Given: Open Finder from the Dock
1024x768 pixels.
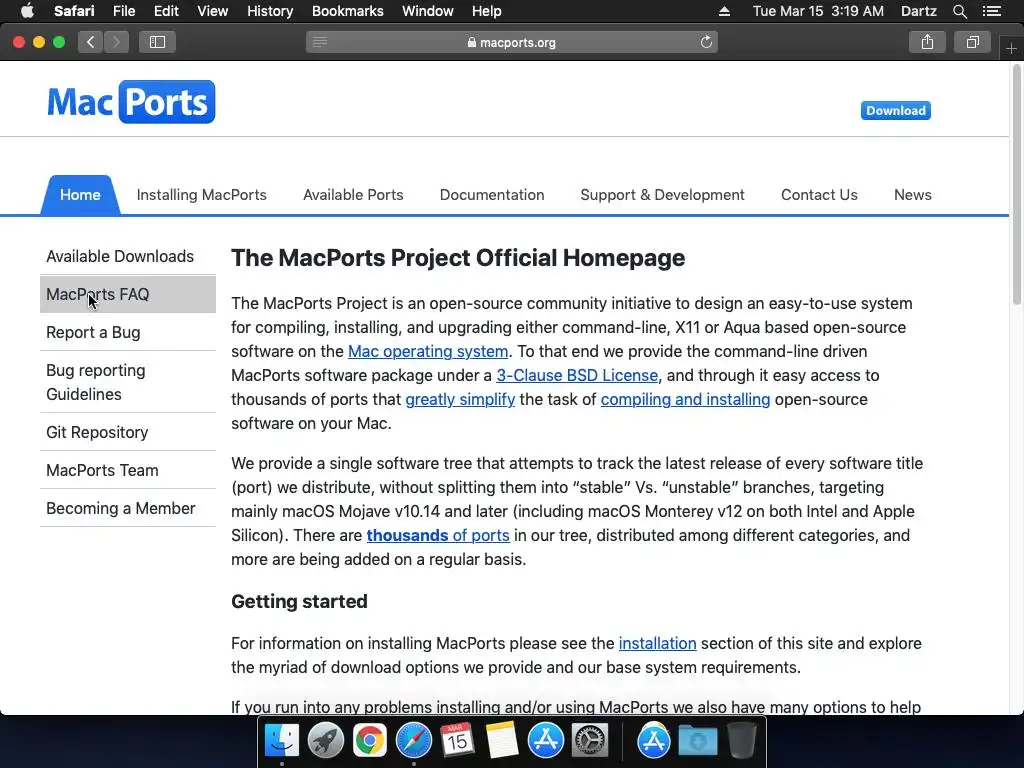Looking at the screenshot, I should [281, 741].
